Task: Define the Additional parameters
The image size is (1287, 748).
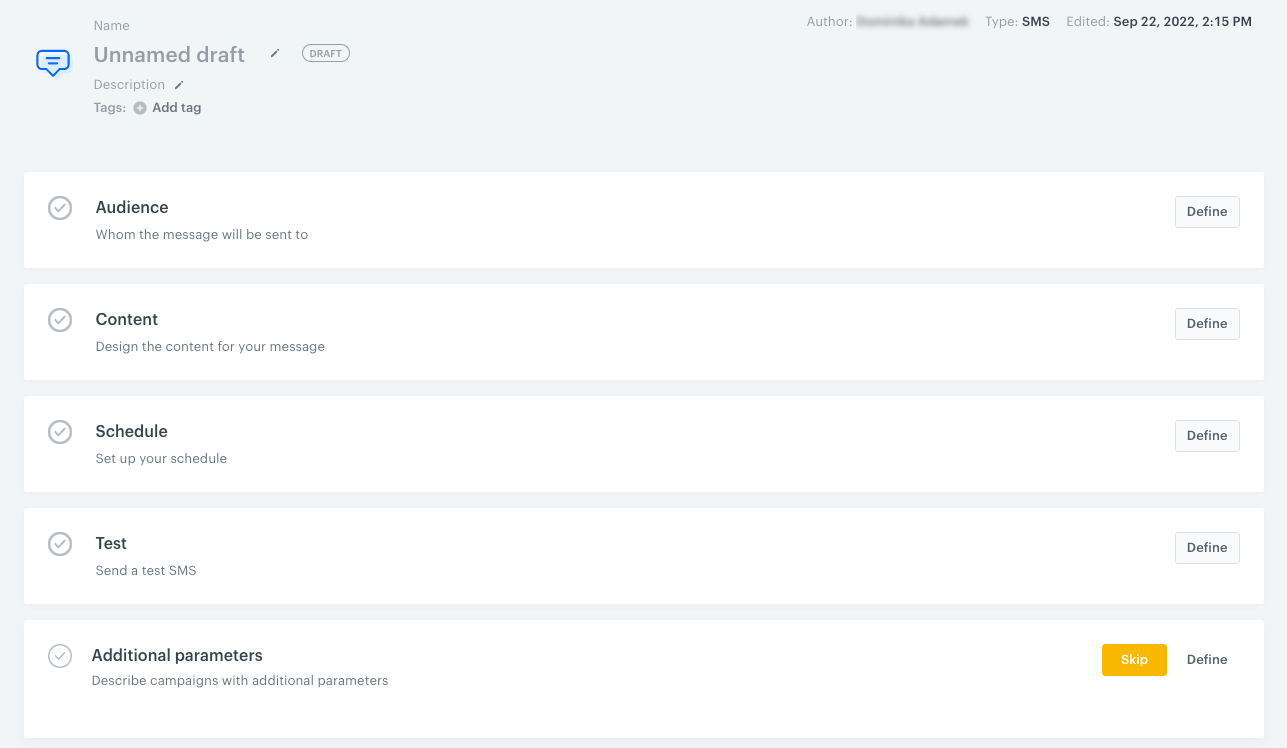Action: (x=1206, y=660)
